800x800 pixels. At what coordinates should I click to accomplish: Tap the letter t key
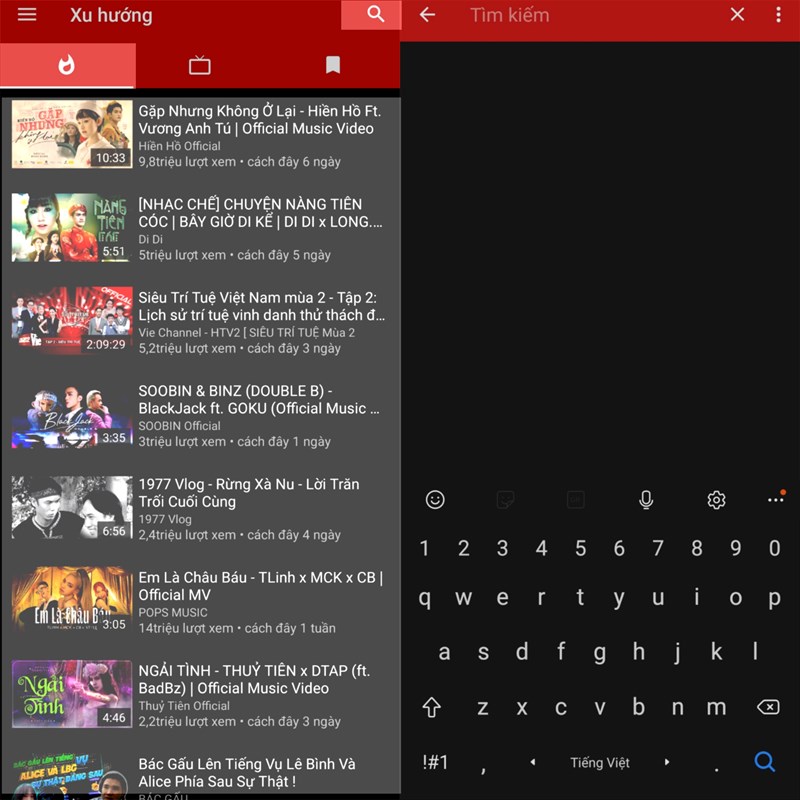click(x=580, y=597)
